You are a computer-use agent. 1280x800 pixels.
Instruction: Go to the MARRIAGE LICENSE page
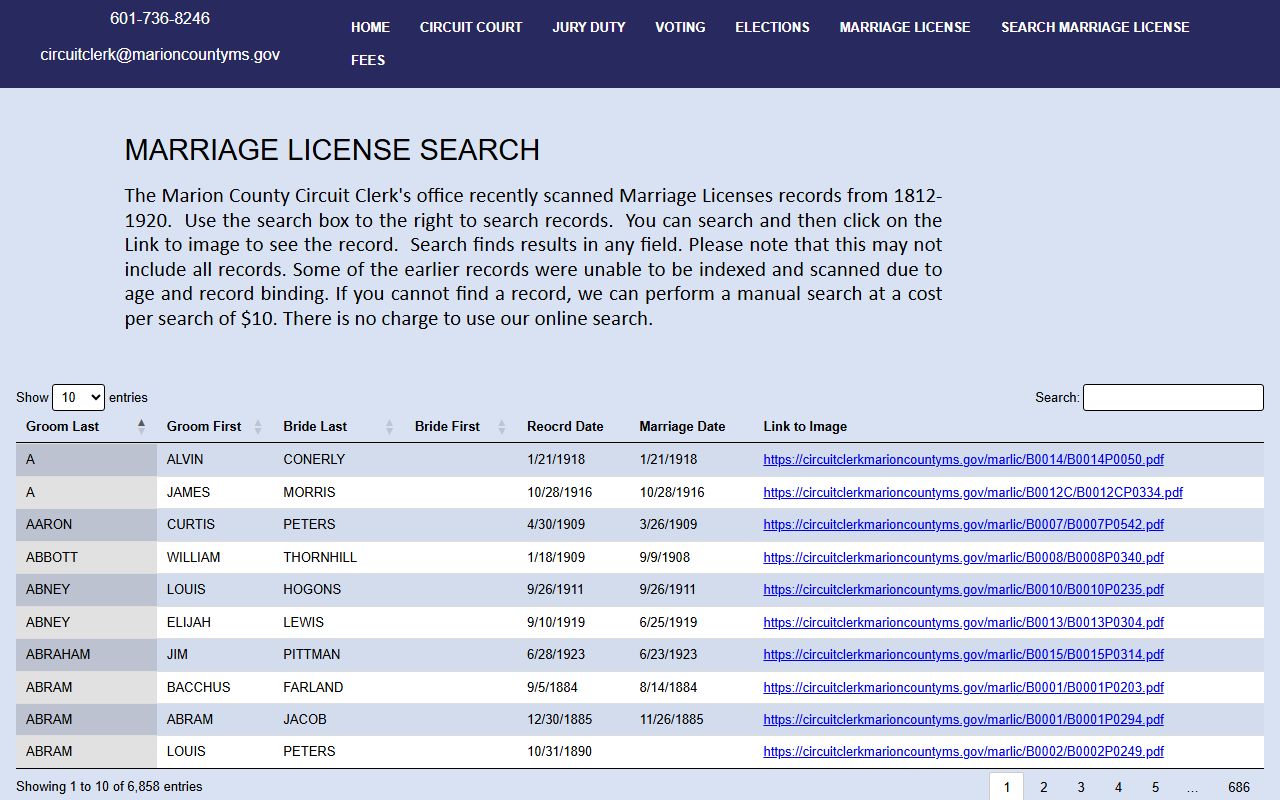[x=905, y=27]
